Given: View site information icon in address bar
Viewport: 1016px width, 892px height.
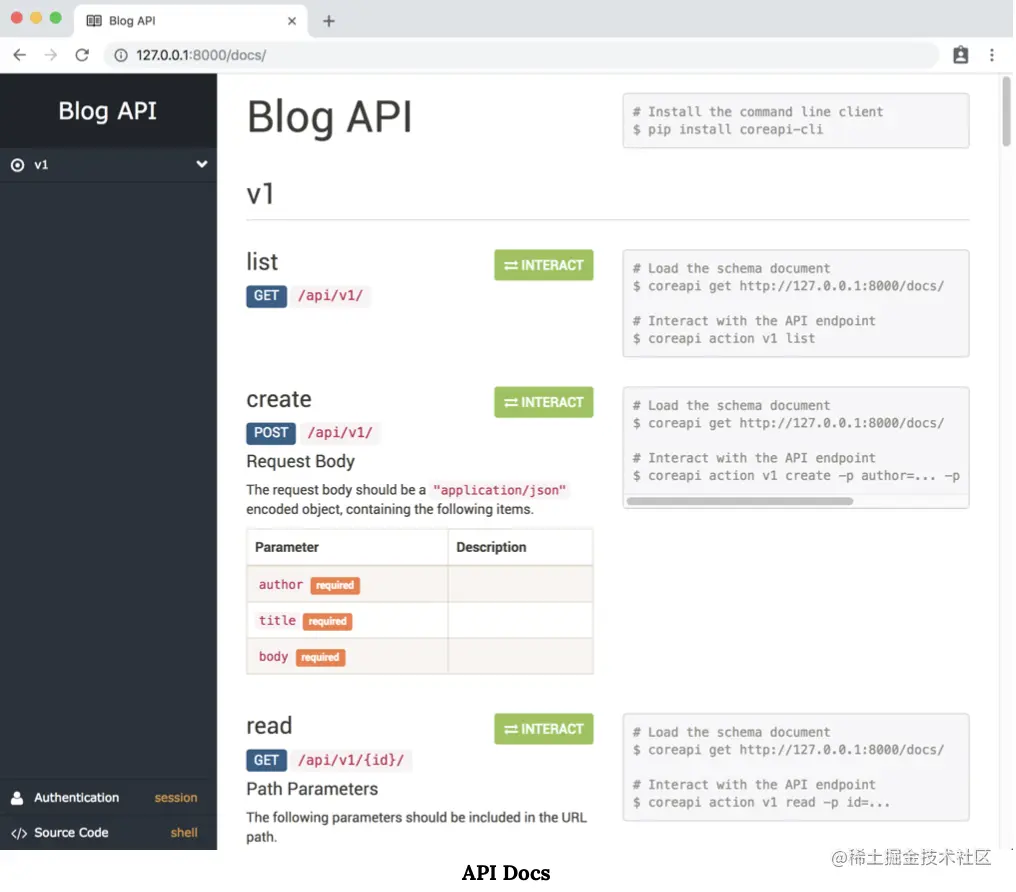Looking at the screenshot, I should [x=121, y=55].
